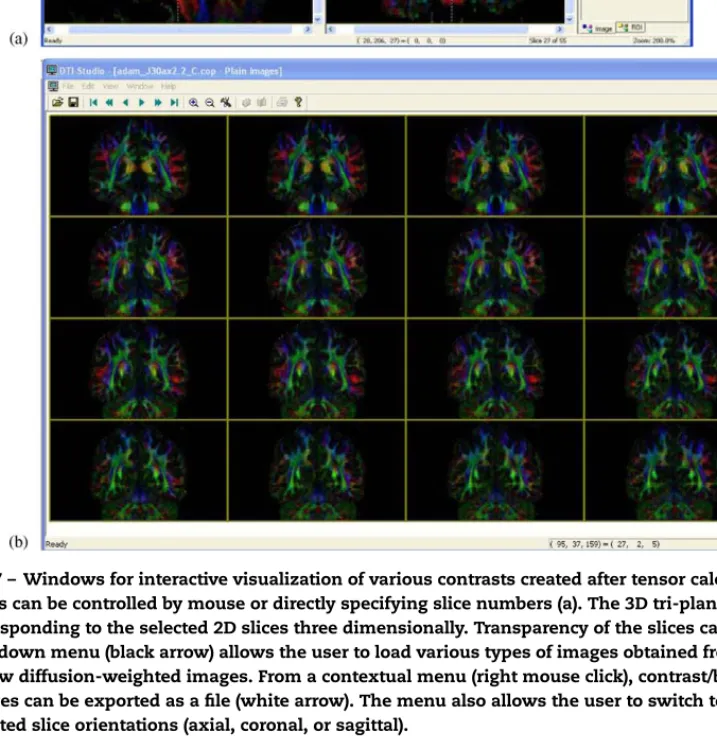Click down arrow of right pane vertical scrollbar

(570, 20)
